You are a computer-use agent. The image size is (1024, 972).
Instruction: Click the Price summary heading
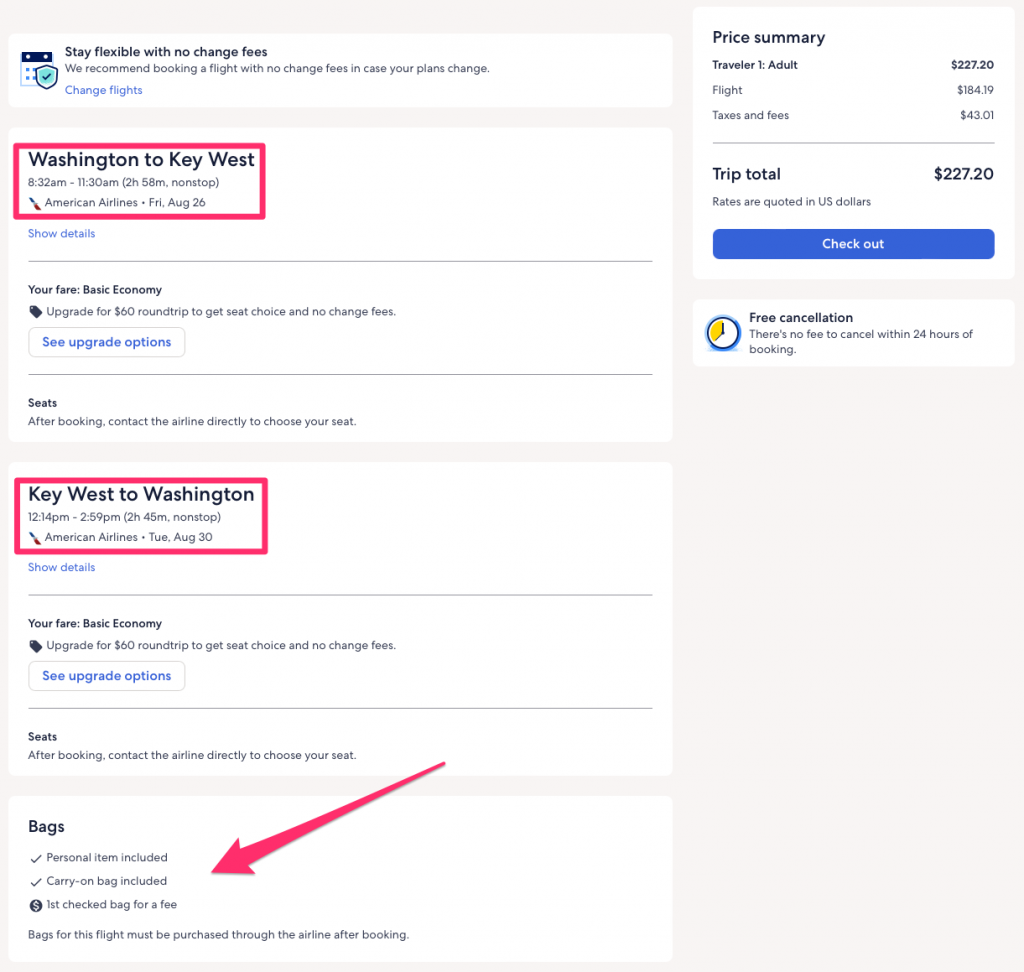[x=768, y=38]
